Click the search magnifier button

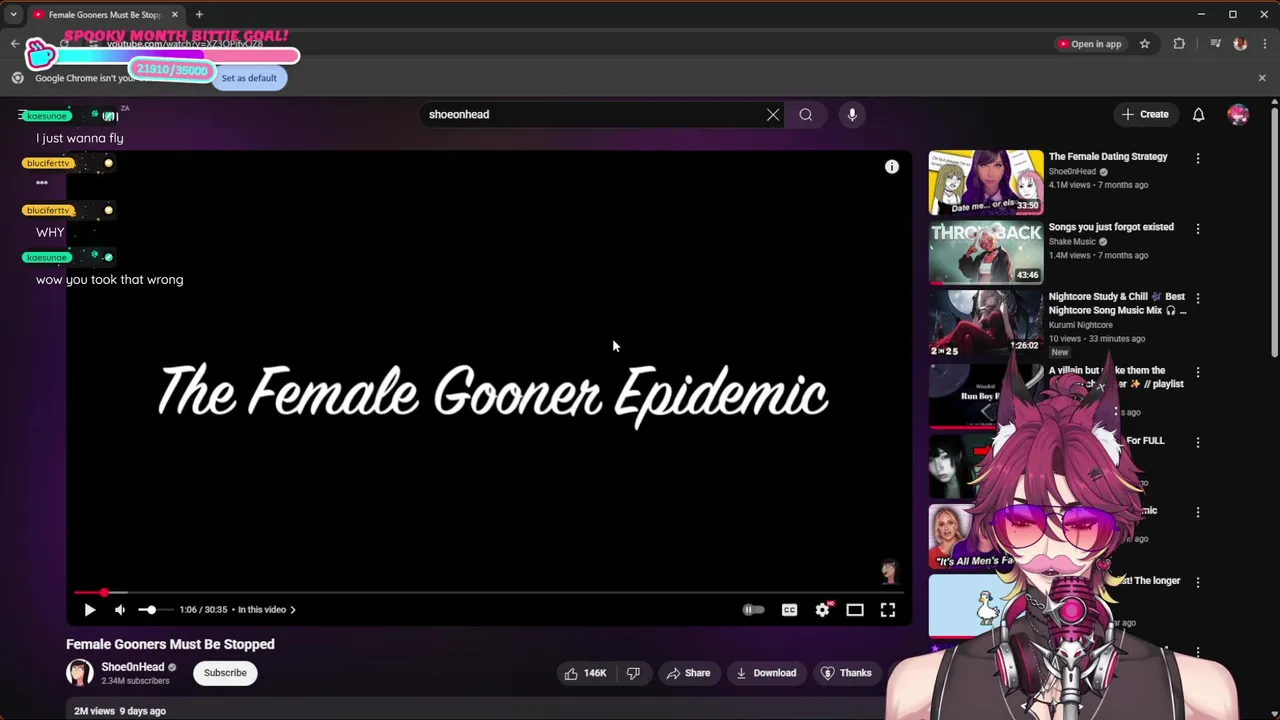pyautogui.click(x=805, y=115)
